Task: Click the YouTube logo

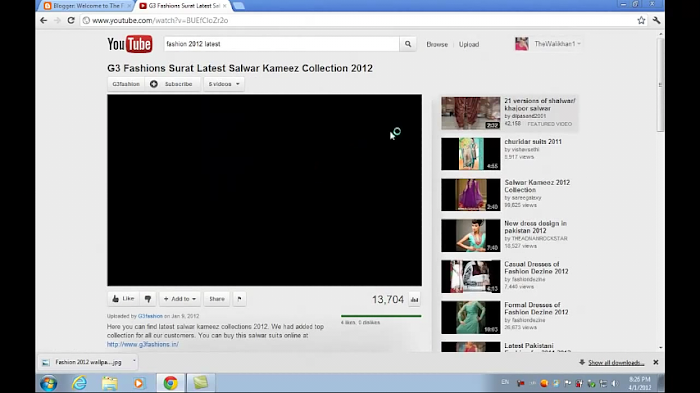Action: [x=129, y=44]
